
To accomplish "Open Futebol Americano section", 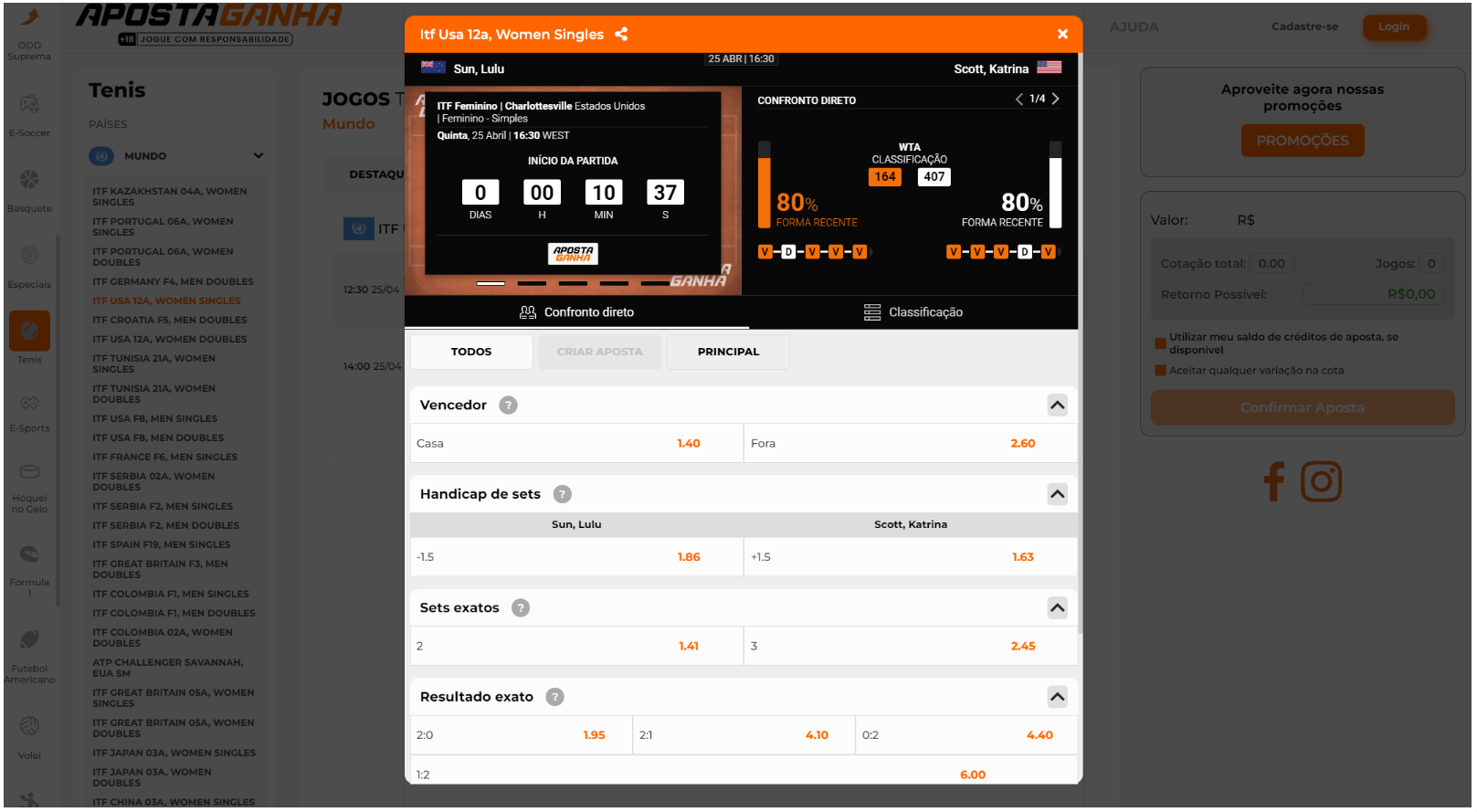I will 29,656.
